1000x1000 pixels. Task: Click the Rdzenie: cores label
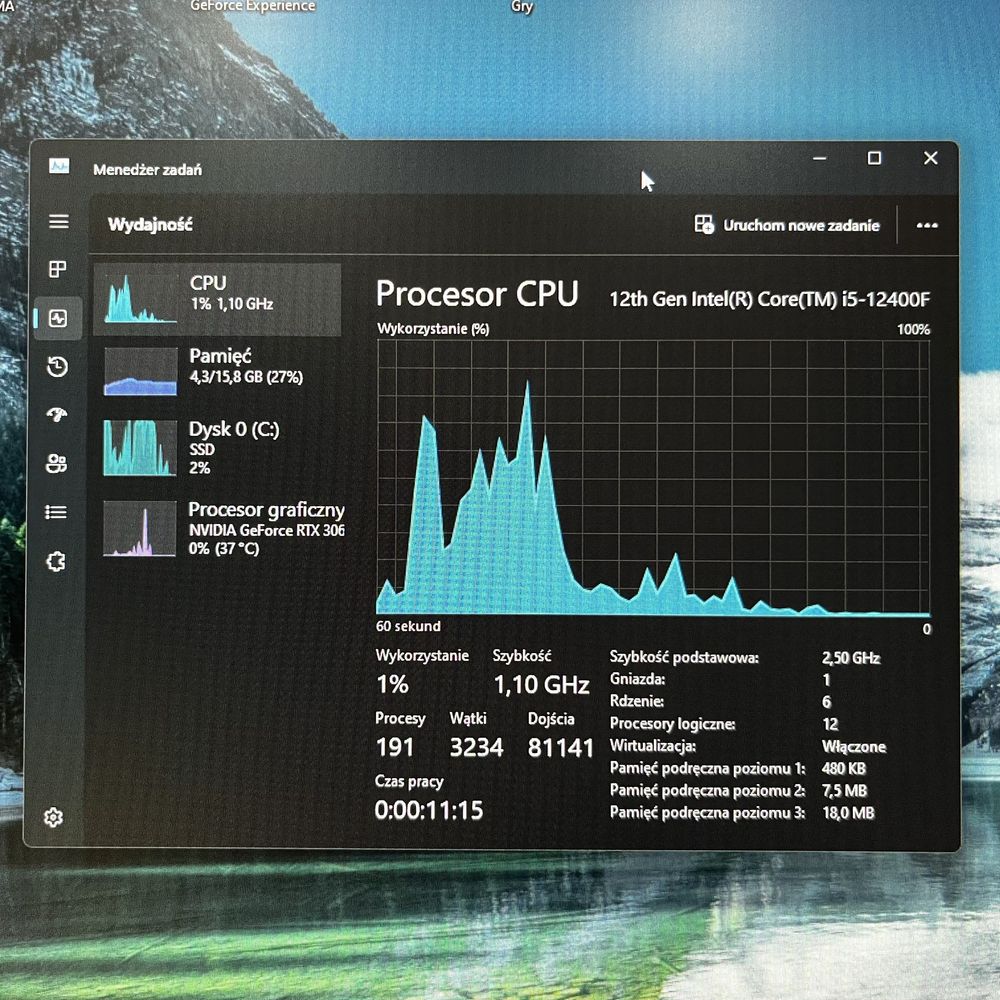[x=636, y=702]
